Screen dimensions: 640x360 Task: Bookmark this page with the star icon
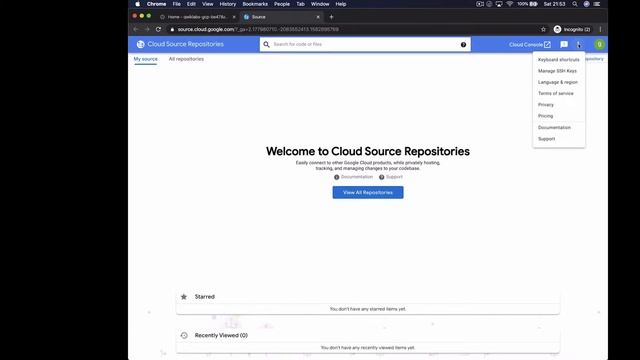coord(543,29)
